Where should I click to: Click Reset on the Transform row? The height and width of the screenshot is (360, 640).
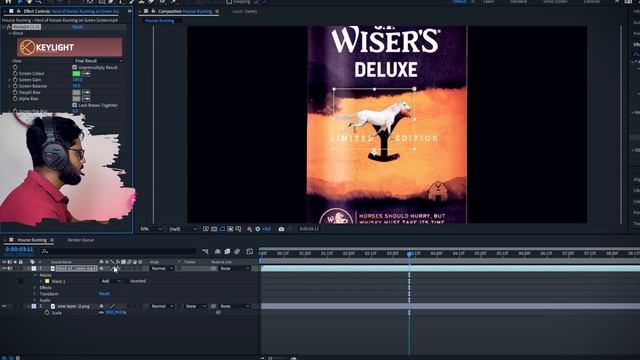coord(104,294)
